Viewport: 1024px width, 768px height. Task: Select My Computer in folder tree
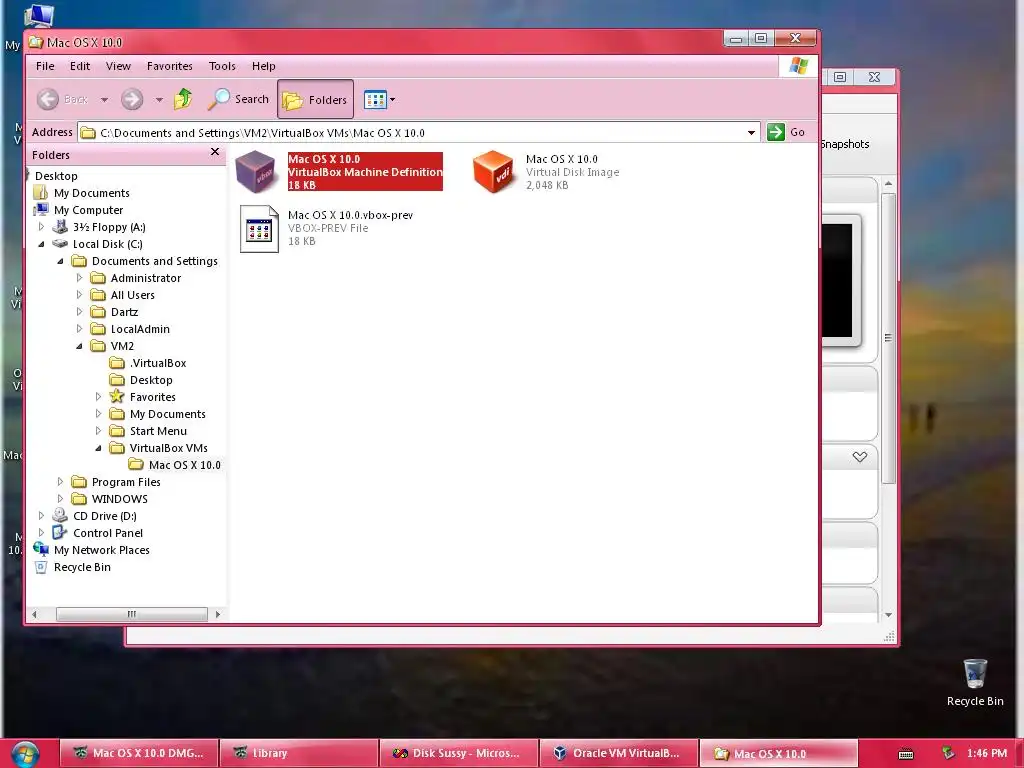[88, 210]
